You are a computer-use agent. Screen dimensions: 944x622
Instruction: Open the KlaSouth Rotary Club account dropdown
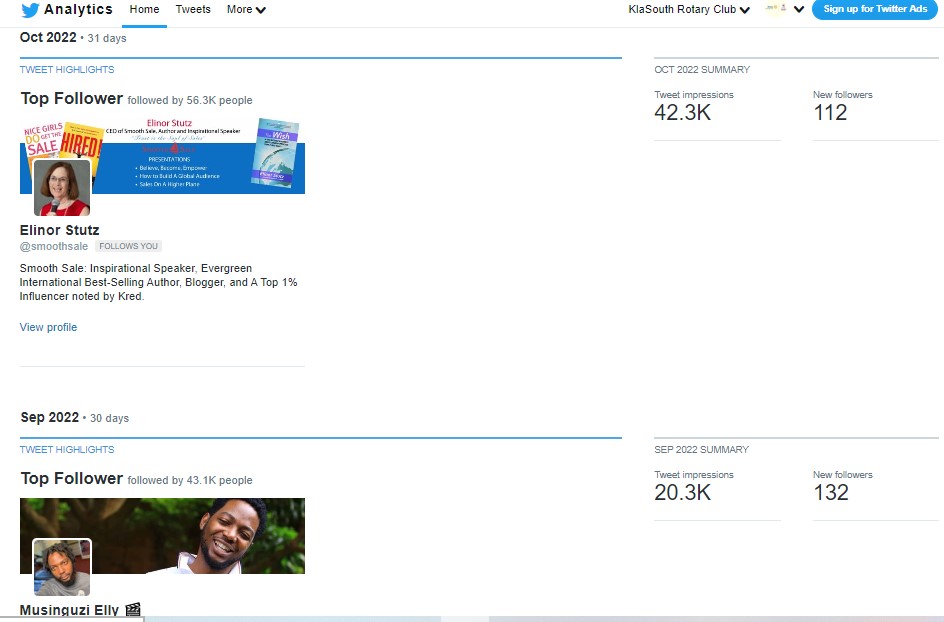689,10
